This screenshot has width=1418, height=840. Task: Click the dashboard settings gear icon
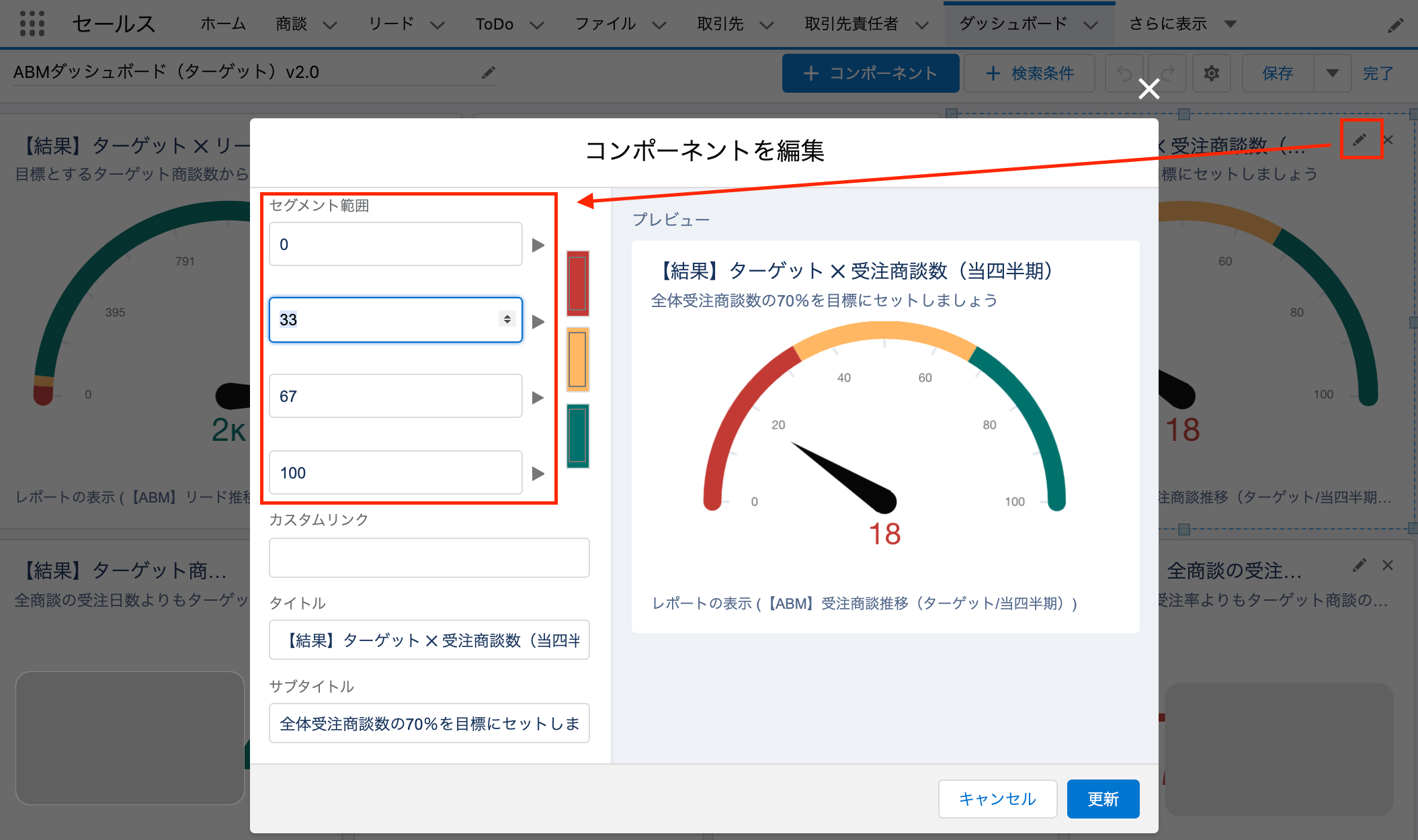pos(1211,73)
